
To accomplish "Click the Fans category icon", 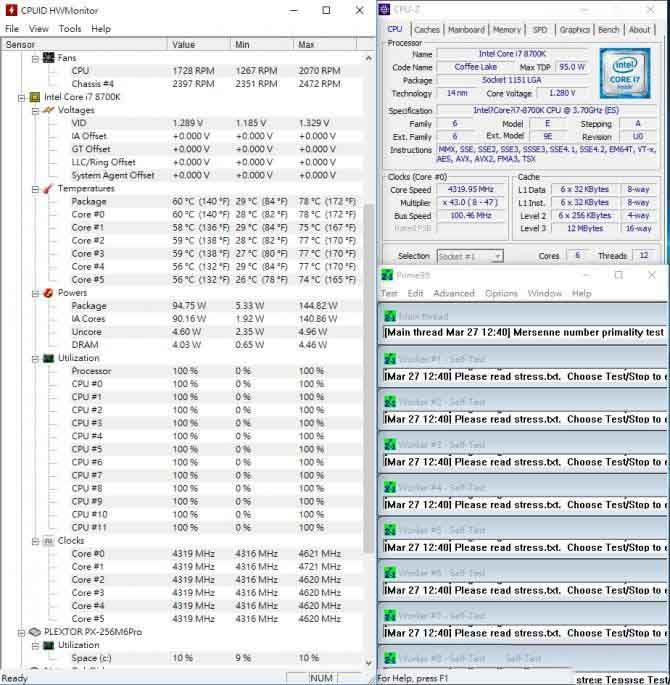I will (x=48, y=58).
